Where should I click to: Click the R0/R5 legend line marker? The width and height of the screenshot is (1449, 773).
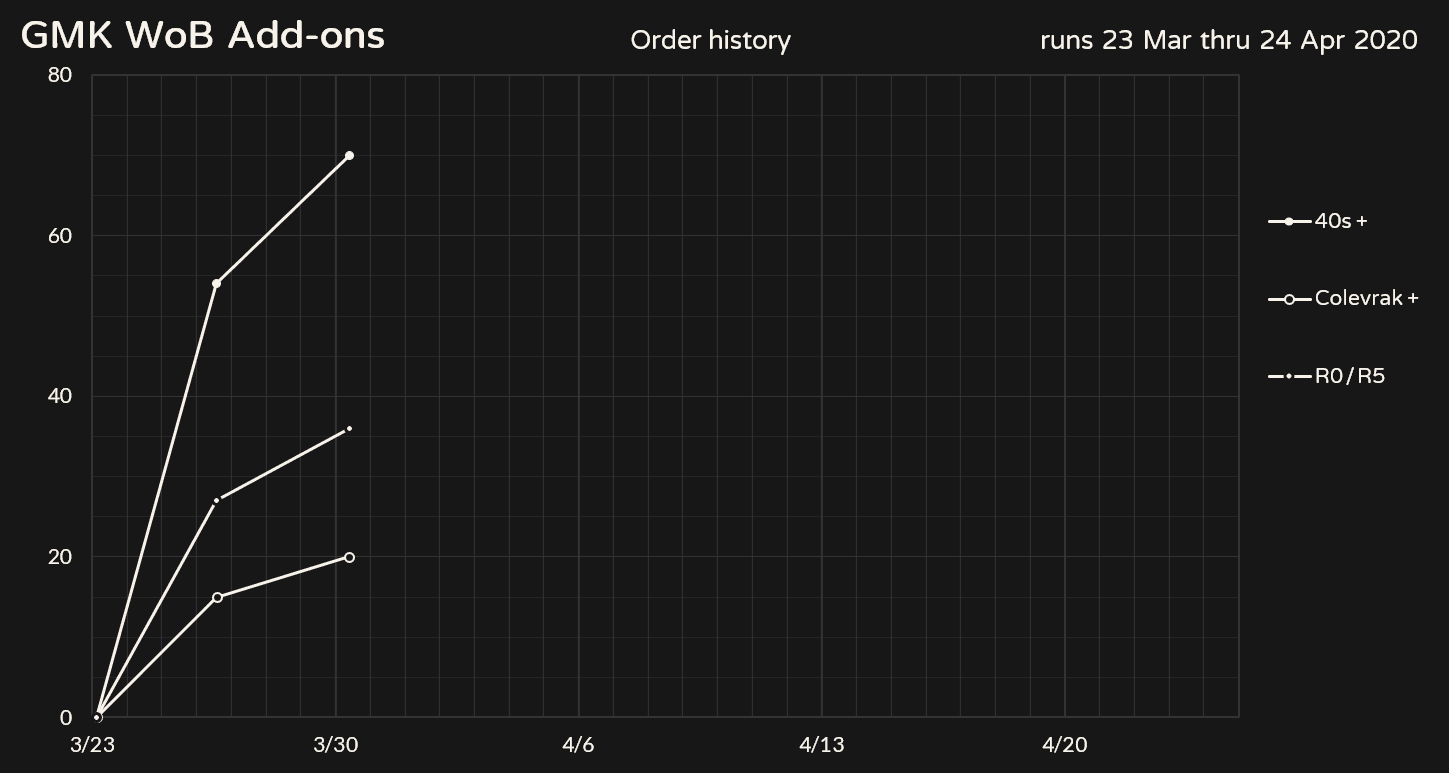1289,377
